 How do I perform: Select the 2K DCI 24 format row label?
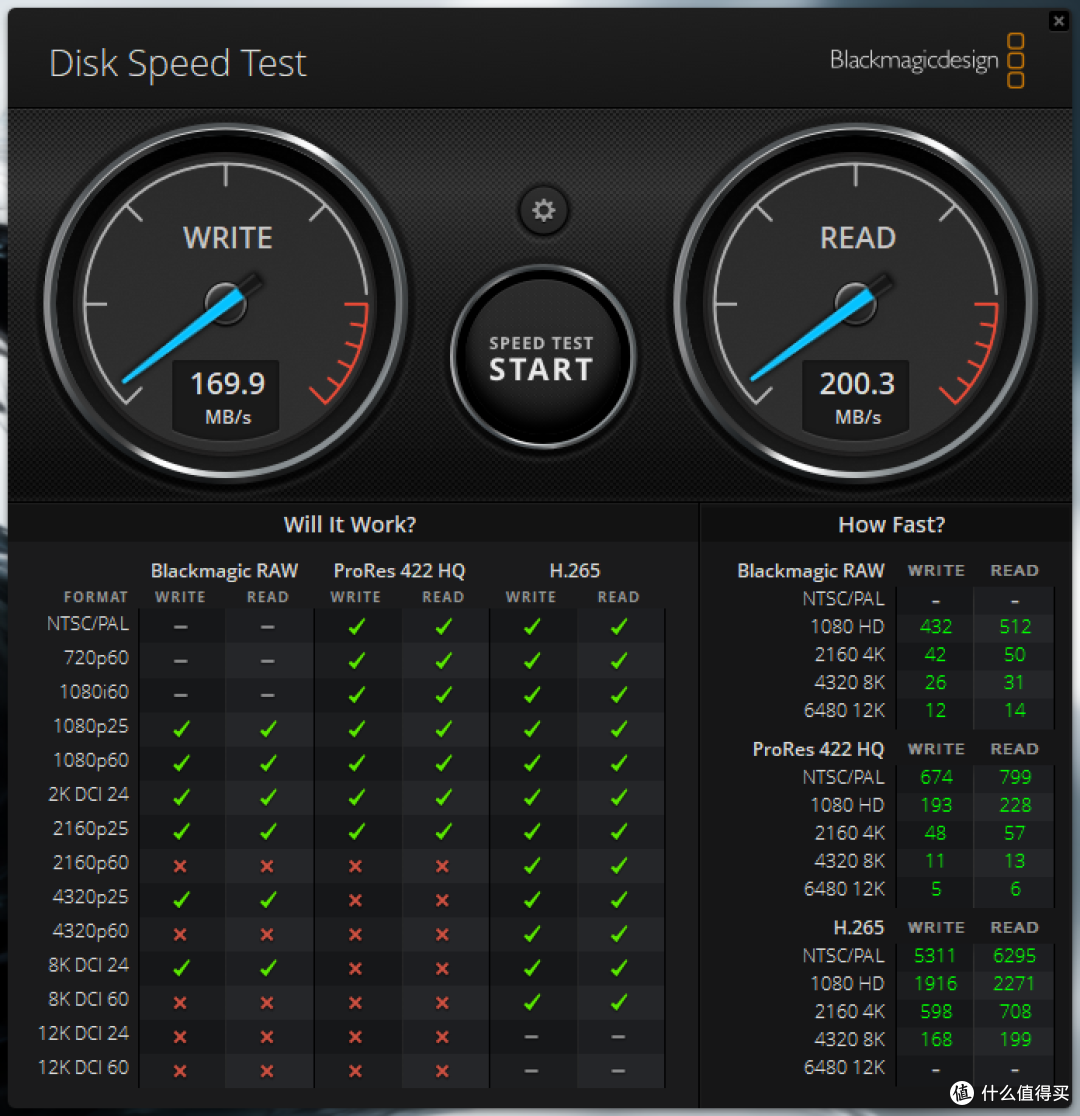click(88, 794)
